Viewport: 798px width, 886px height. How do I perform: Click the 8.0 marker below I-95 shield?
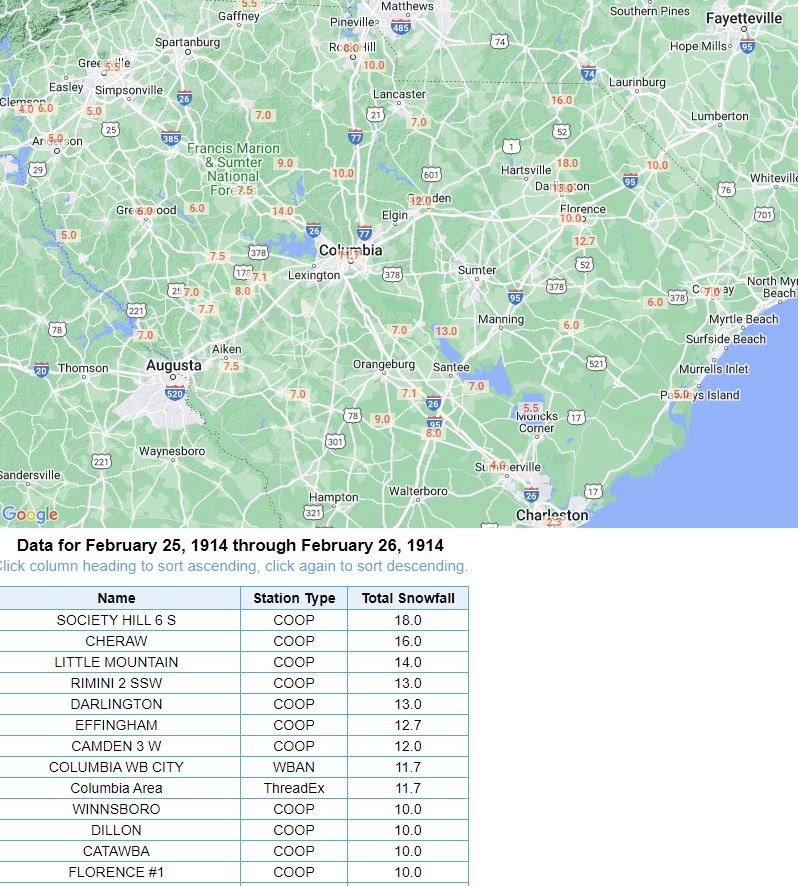[433, 433]
